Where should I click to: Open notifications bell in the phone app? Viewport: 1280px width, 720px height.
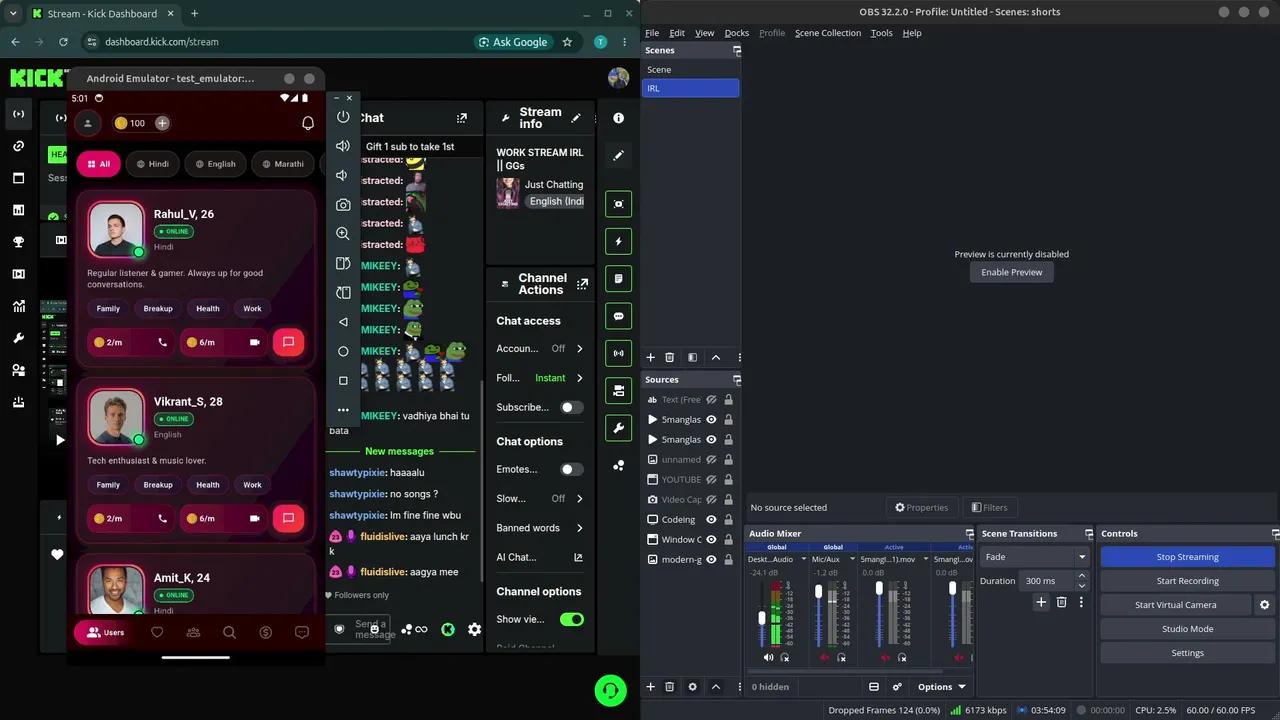(x=308, y=123)
